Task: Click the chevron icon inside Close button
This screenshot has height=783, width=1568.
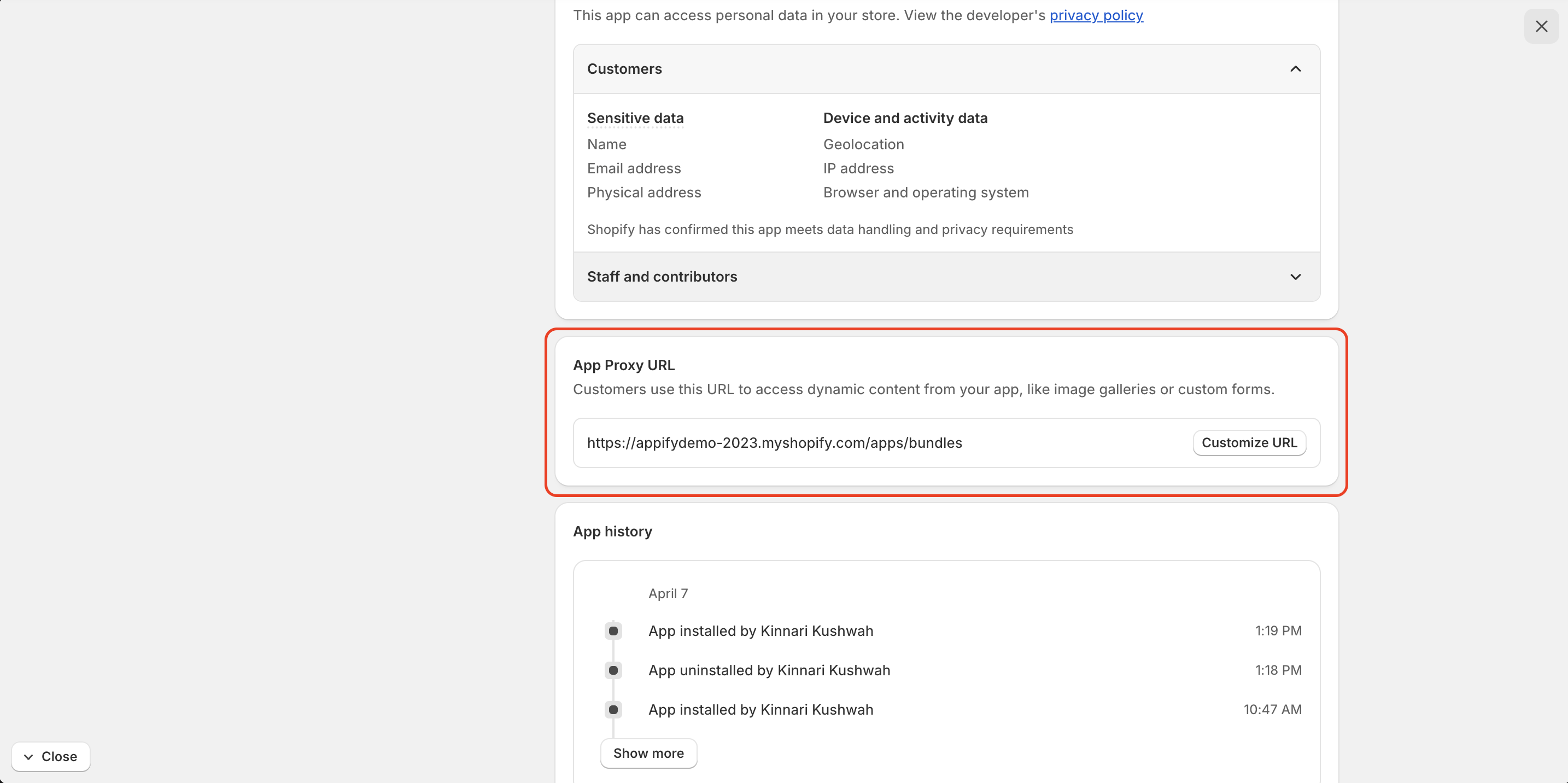Action: [28, 757]
